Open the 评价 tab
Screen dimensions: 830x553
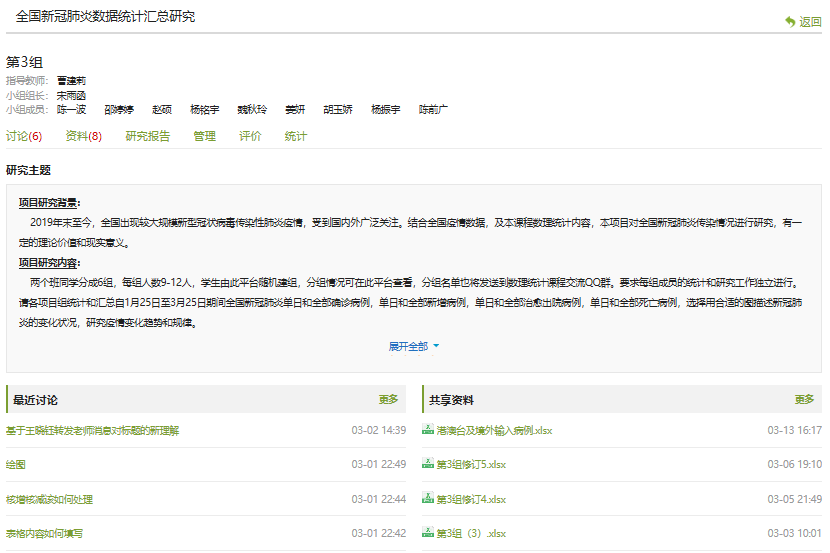[x=250, y=136]
